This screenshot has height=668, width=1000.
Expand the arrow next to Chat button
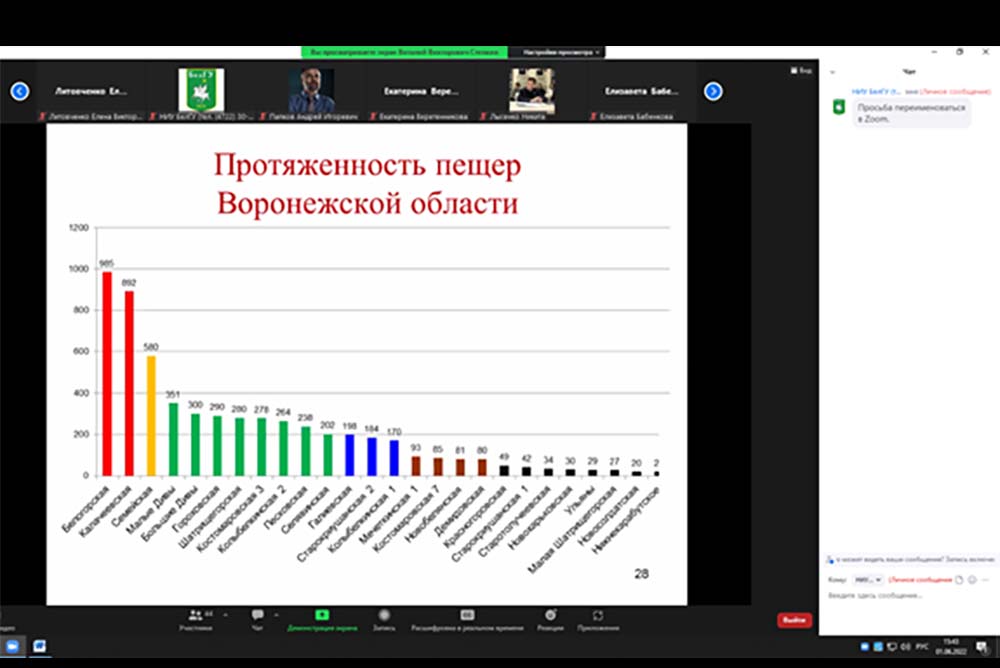click(276, 614)
